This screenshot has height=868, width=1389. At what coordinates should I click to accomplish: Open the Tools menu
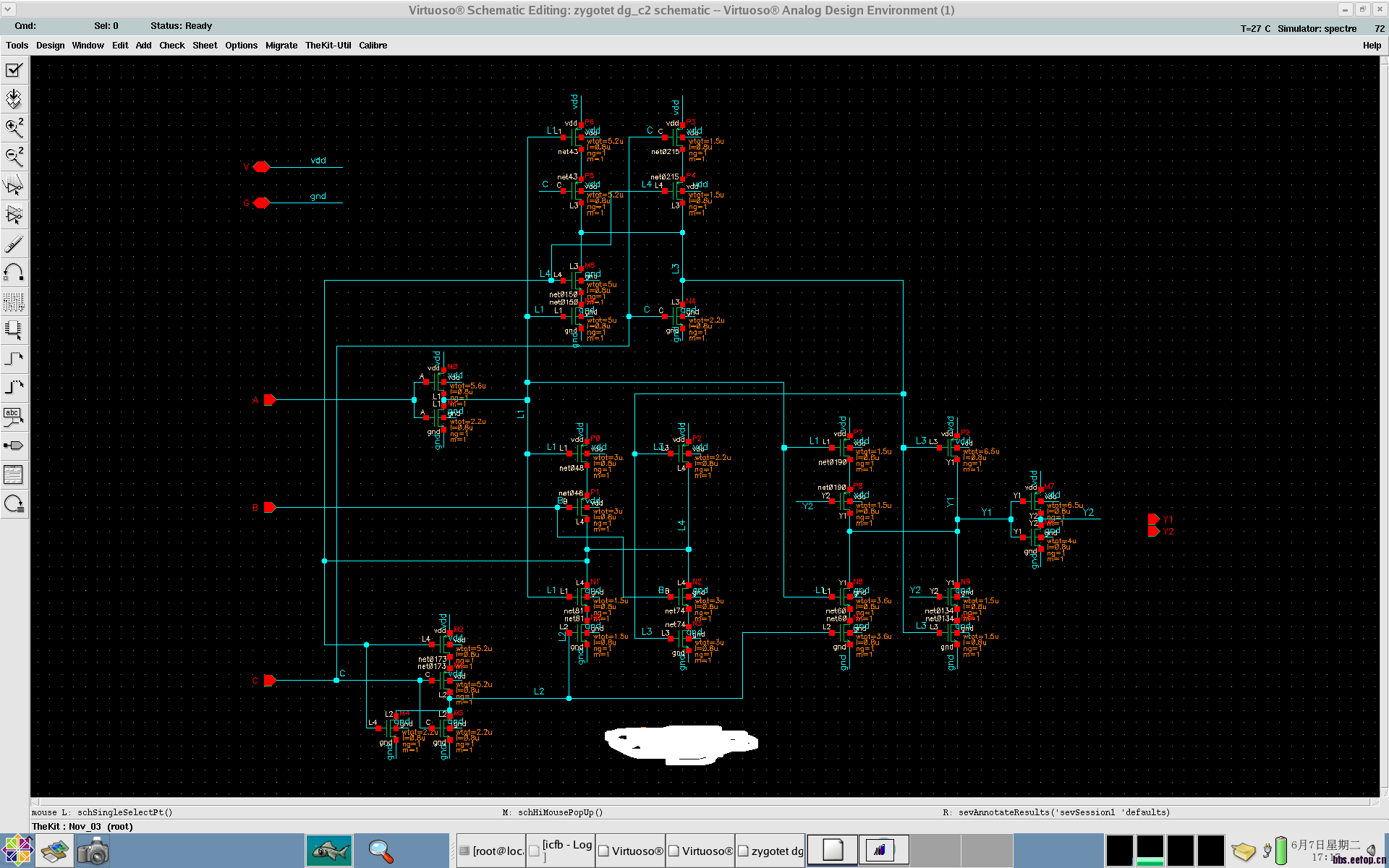[x=17, y=45]
